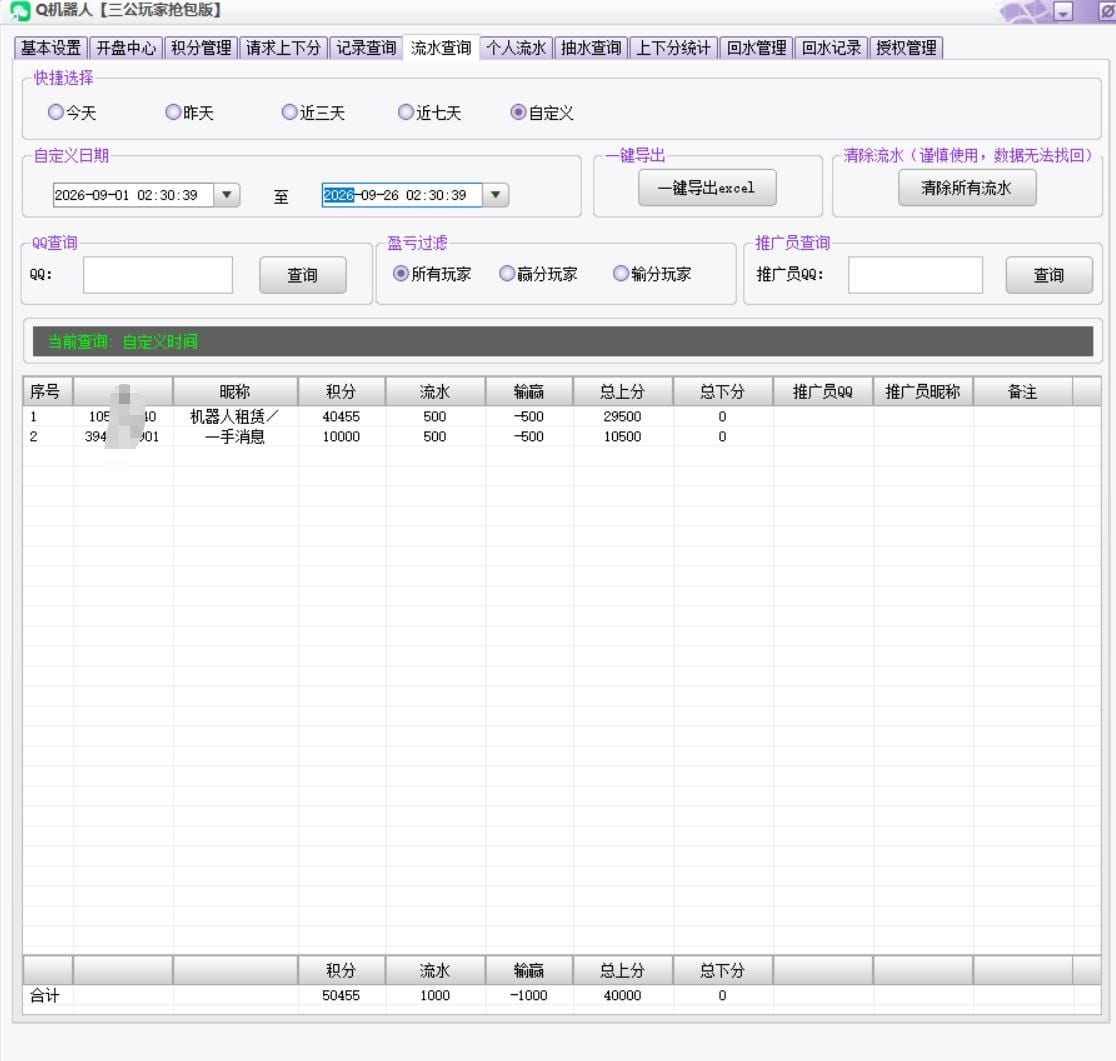The height and width of the screenshot is (1061, 1116).
Task: Click the 一键导出excel button
Action: (x=707, y=188)
